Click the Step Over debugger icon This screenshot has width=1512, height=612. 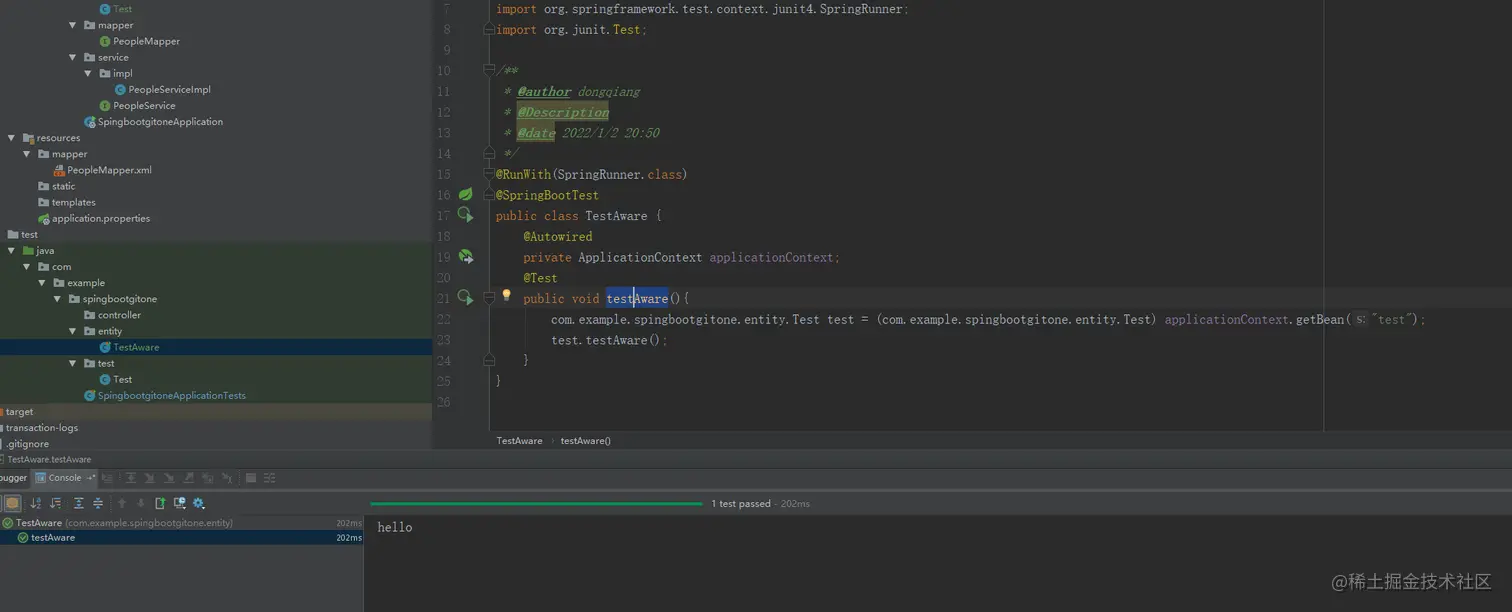click(x=131, y=478)
